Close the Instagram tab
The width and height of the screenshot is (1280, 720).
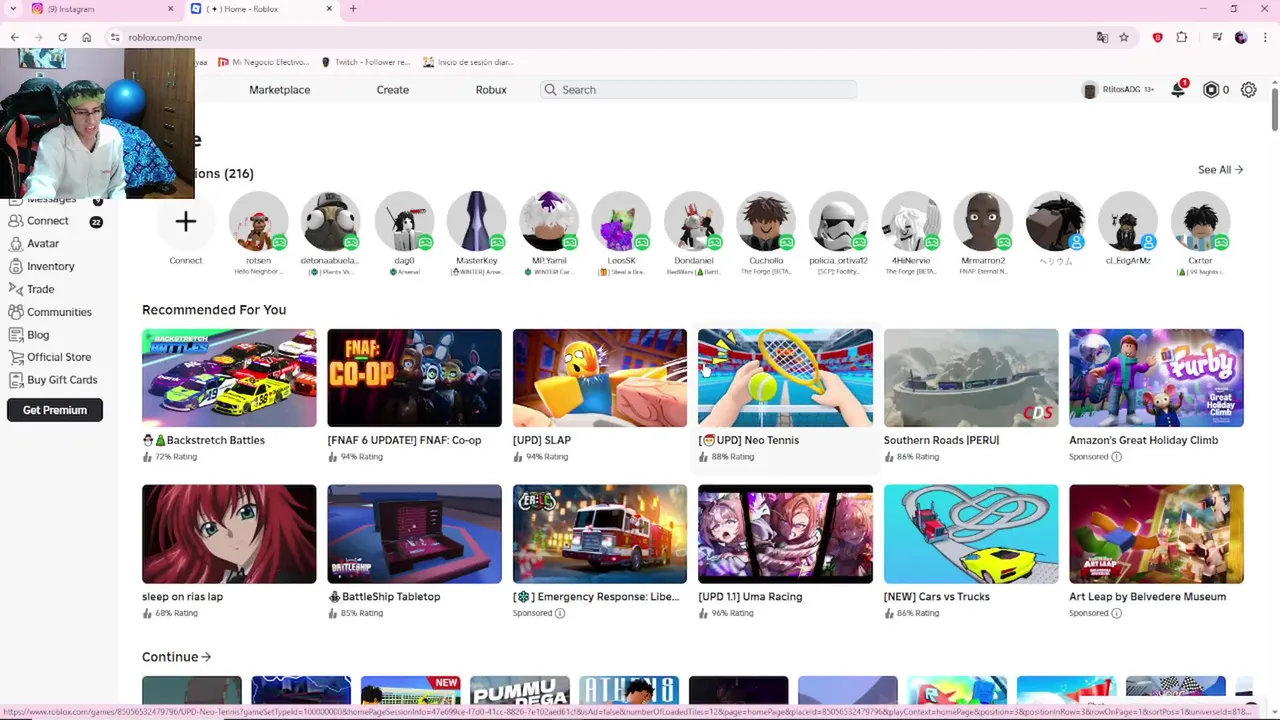(x=170, y=9)
